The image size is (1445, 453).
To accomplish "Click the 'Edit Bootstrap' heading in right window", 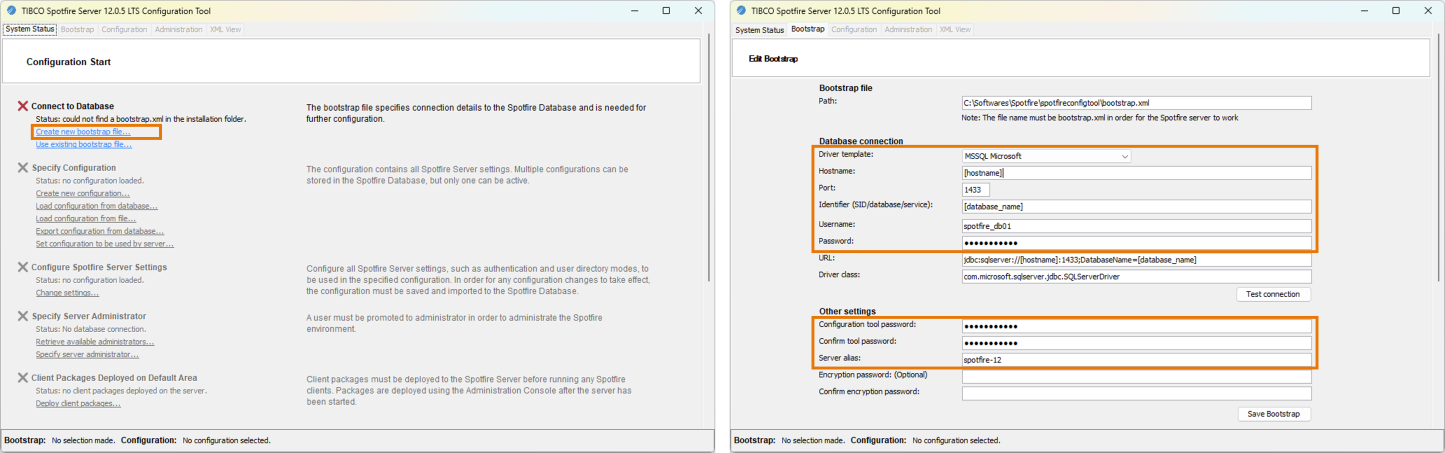I will [x=773, y=59].
